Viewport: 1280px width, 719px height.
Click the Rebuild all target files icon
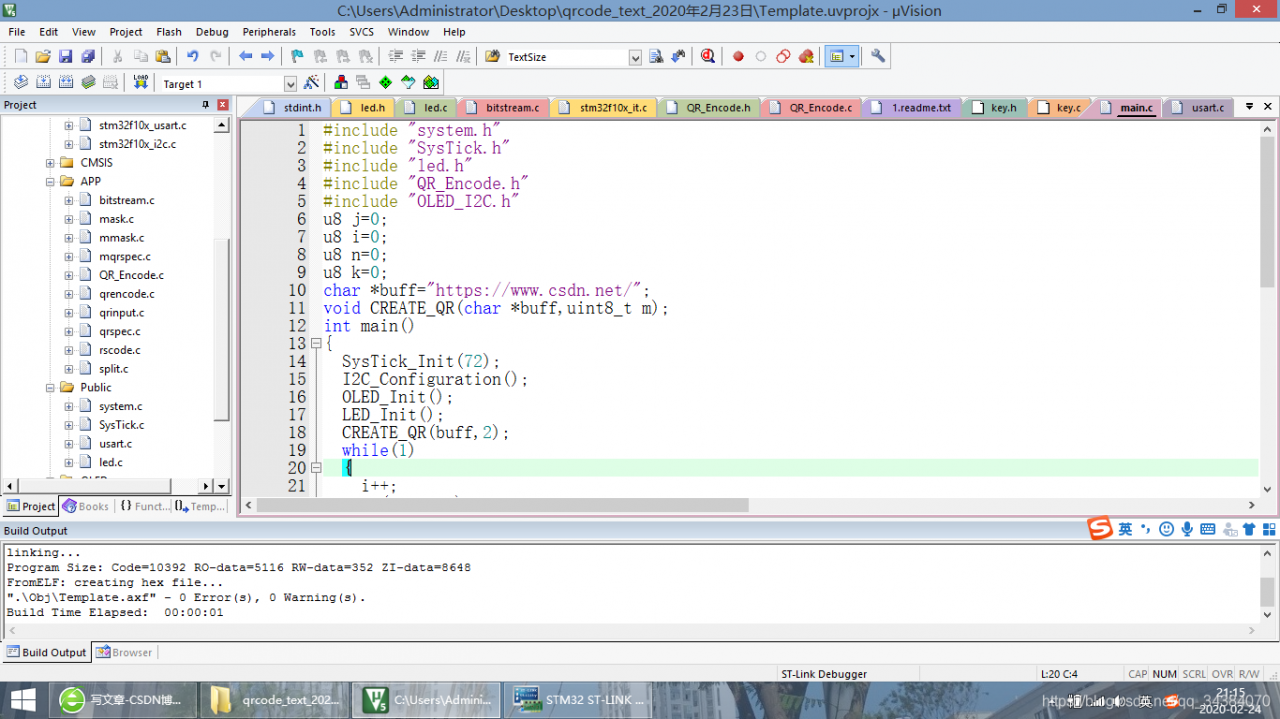[66, 83]
